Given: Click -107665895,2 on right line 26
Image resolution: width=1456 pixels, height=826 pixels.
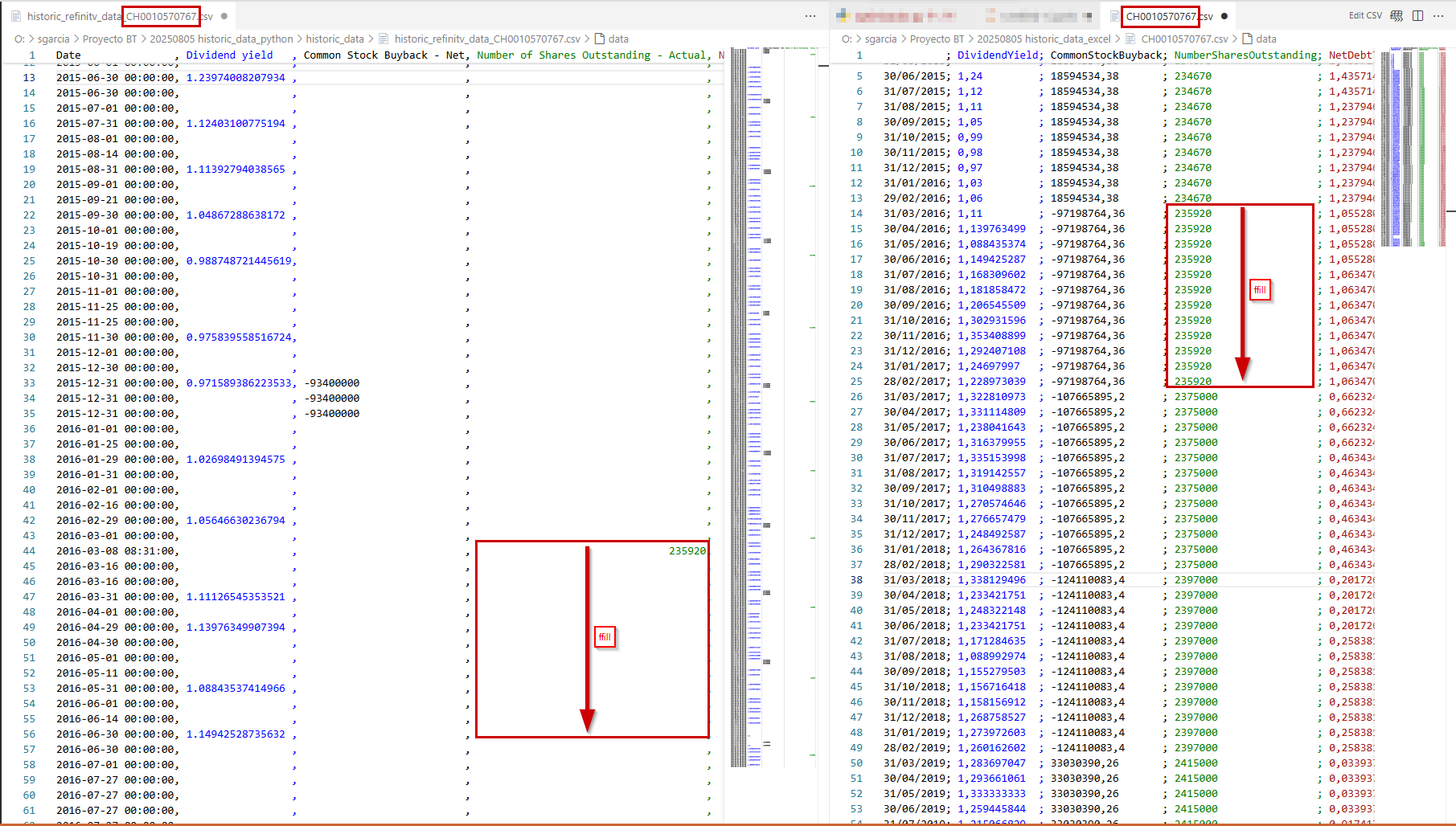Looking at the screenshot, I should coord(1088,397).
